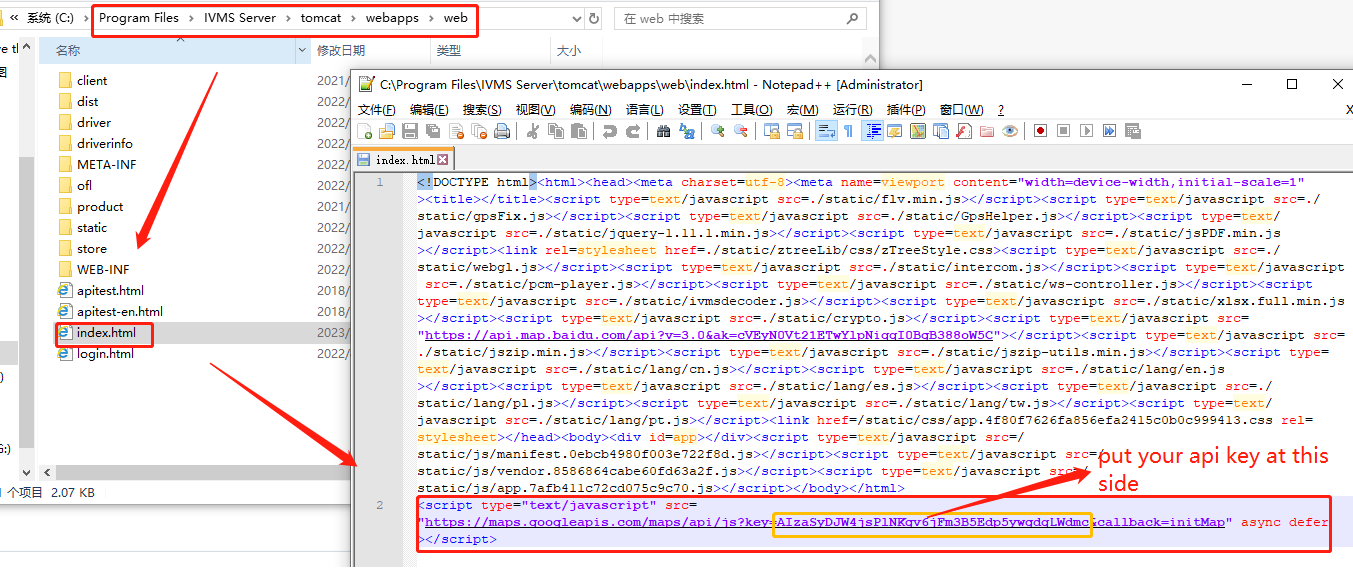This screenshot has height=570, width=1353.
Task: Create a new document in Notepad++ toolbar
Action: tap(364, 131)
